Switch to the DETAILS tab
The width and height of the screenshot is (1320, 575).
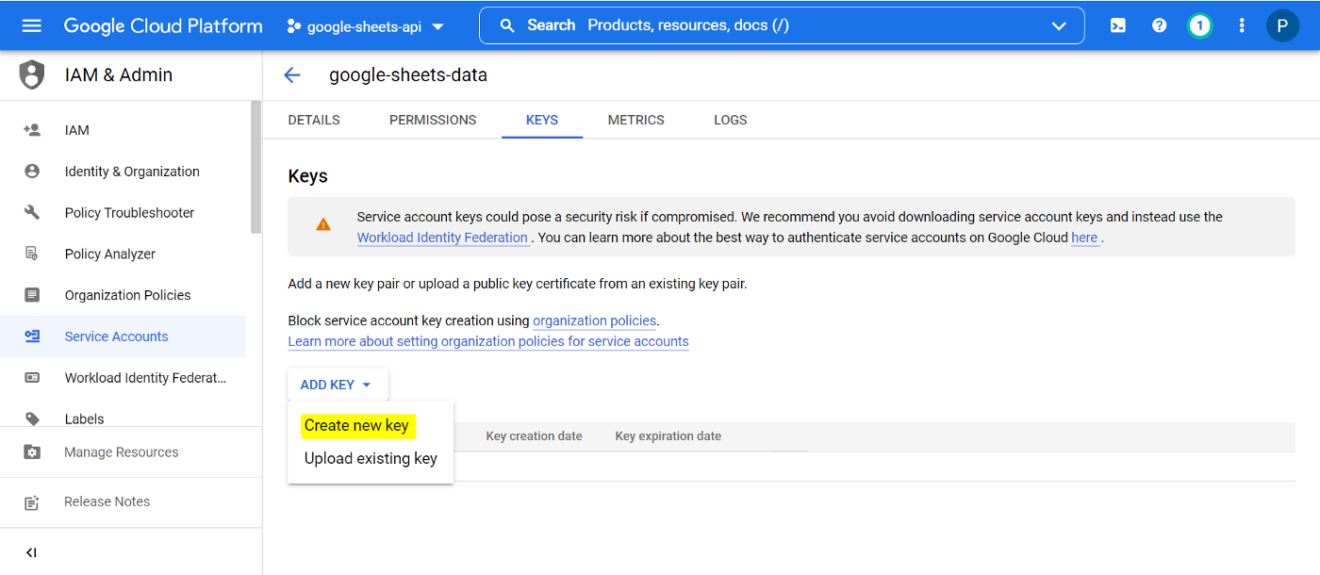[314, 120]
